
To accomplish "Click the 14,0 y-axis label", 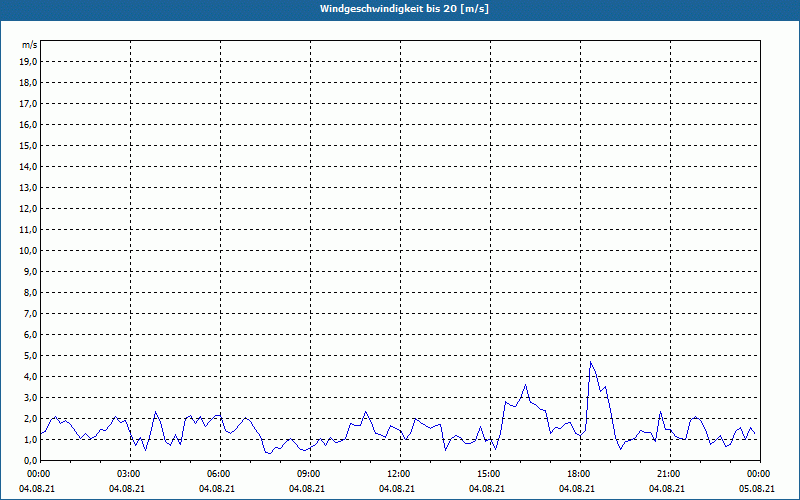I will [28, 166].
